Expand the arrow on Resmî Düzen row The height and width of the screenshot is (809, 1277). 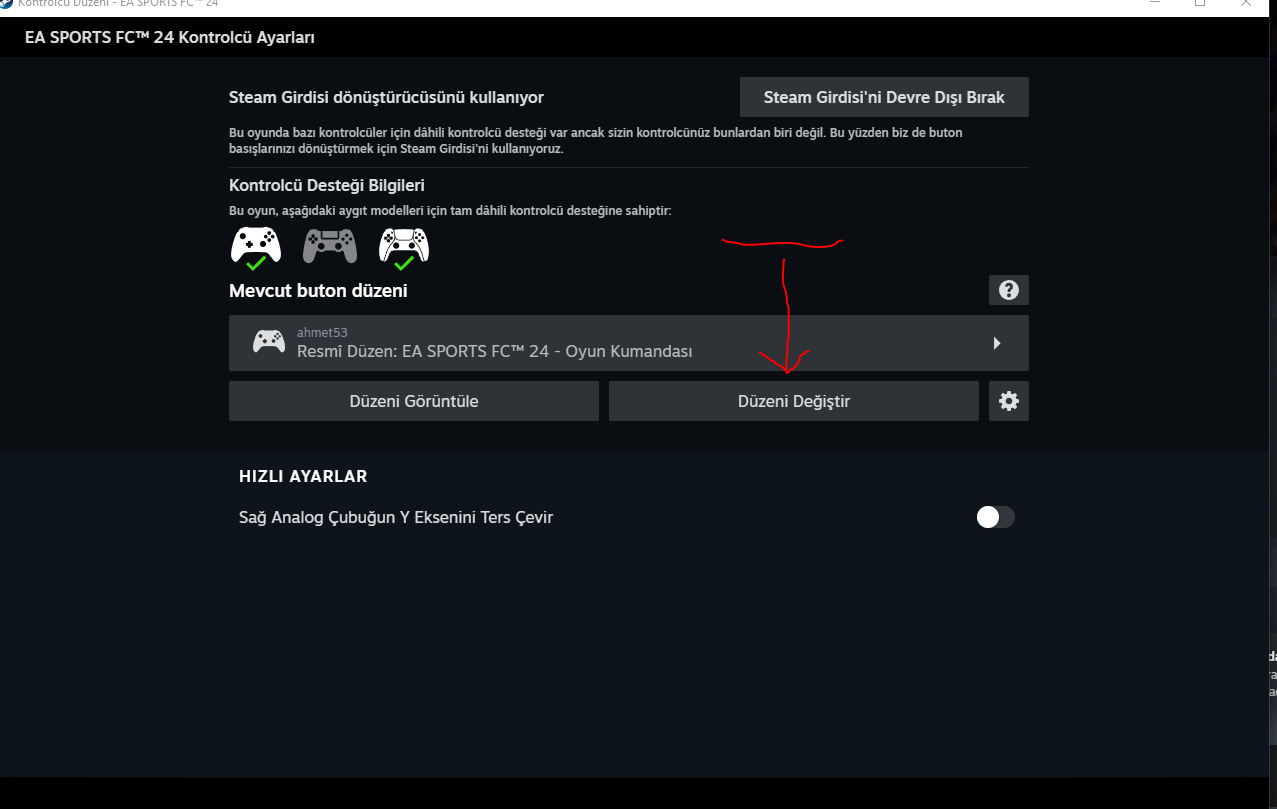[x=997, y=343]
